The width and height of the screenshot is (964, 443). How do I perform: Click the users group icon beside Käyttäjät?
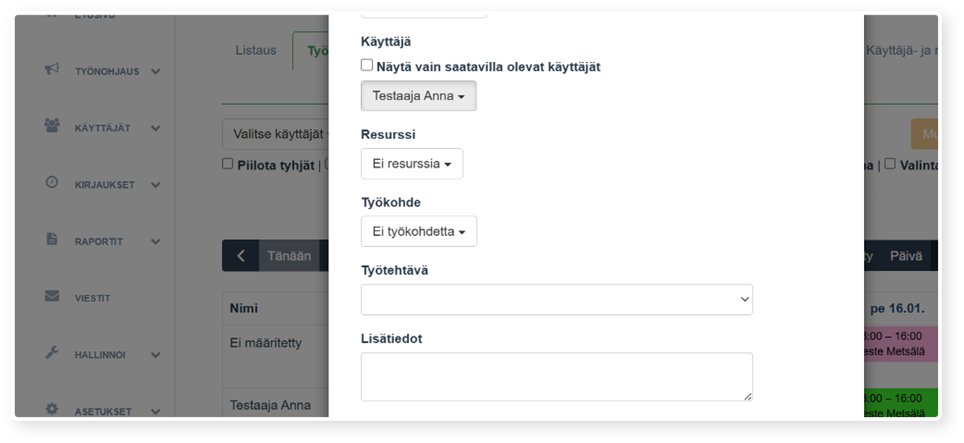point(52,125)
